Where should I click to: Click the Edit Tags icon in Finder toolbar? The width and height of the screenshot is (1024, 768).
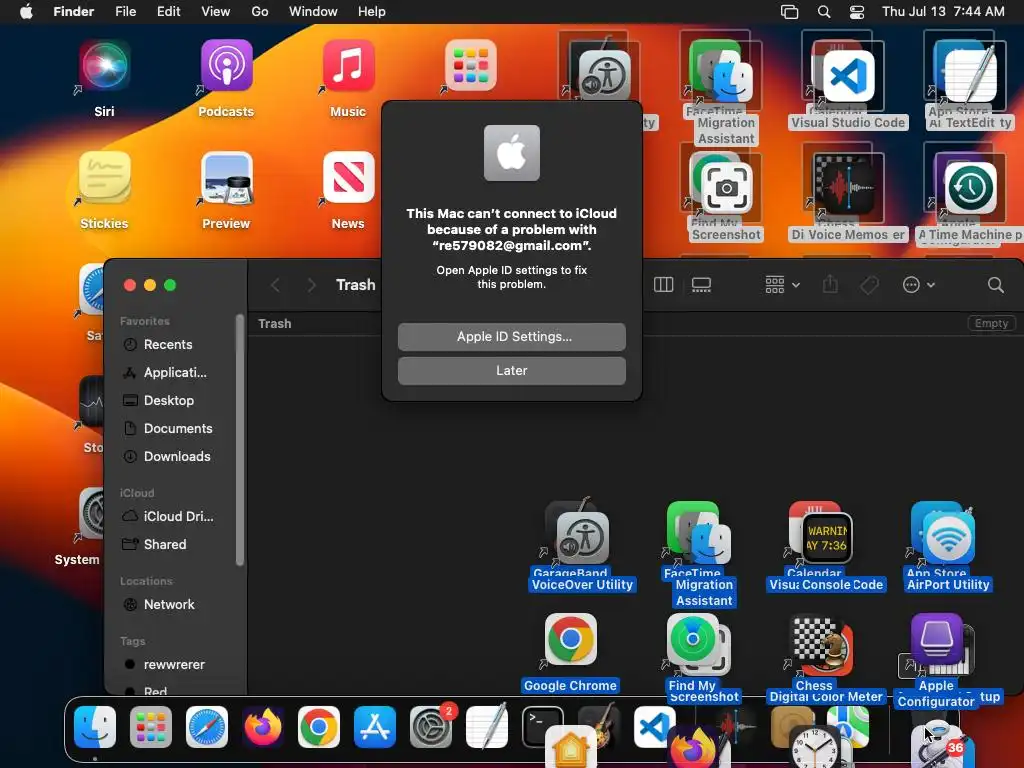(x=869, y=285)
